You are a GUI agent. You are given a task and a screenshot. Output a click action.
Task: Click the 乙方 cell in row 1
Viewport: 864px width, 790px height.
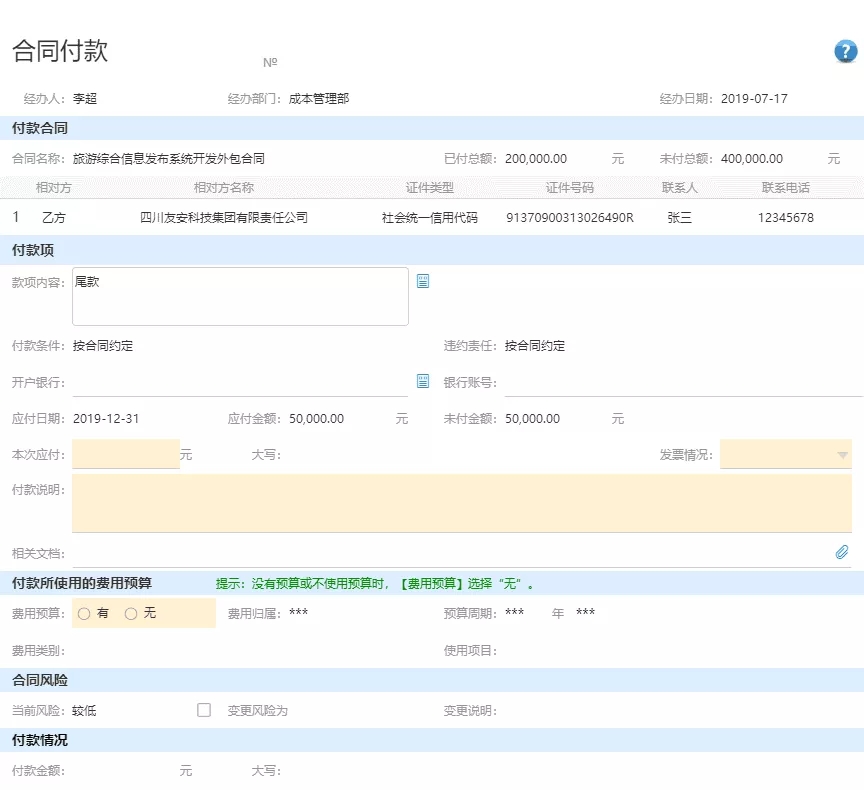pos(53,218)
